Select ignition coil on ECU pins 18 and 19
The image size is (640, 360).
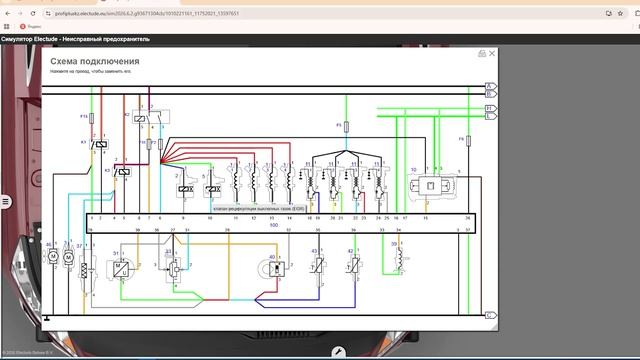tap(311, 184)
